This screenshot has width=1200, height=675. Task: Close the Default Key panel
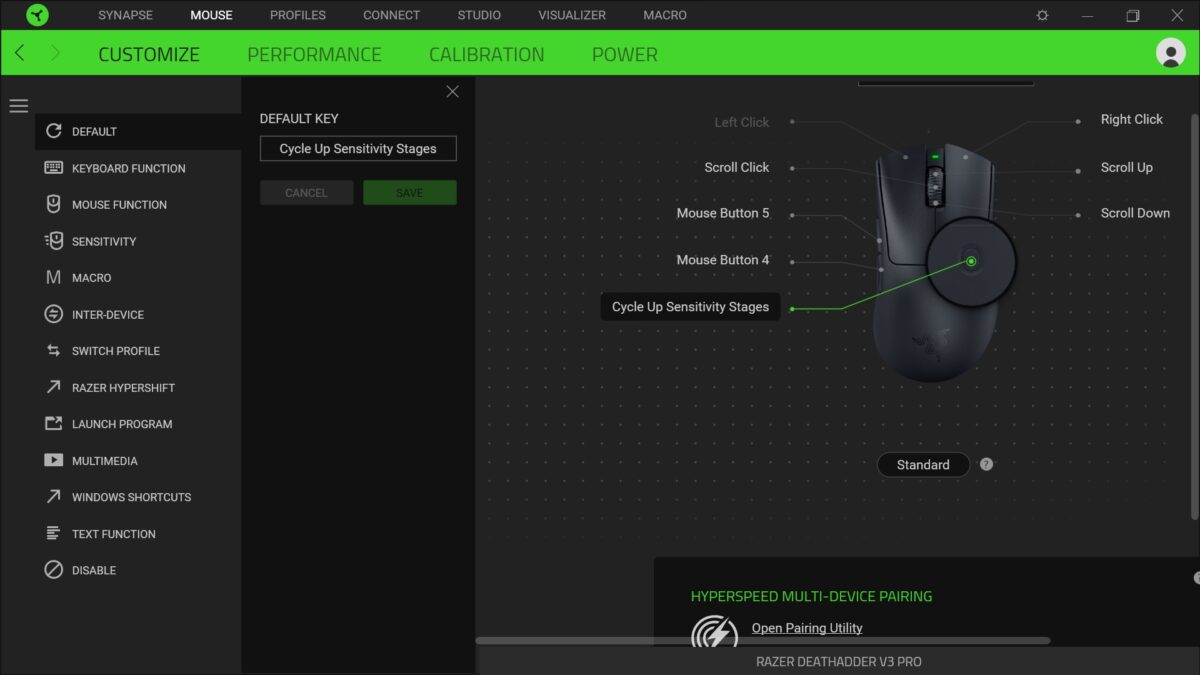pyautogui.click(x=452, y=91)
